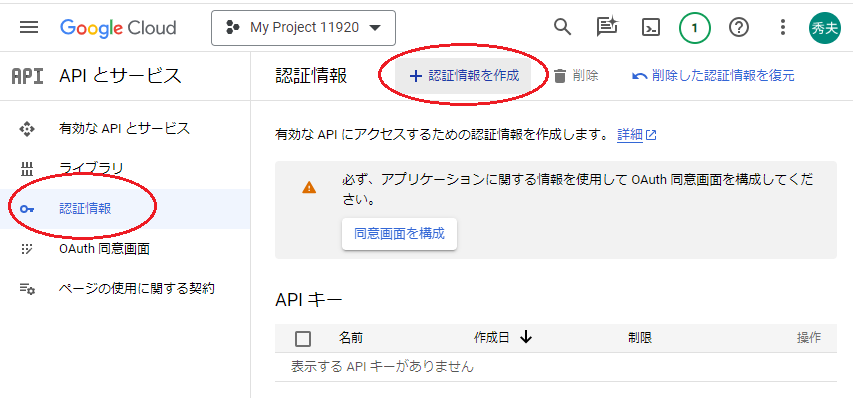The image size is (853, 398).
Task: Open the Gemini AI chat icon
Action: 607,27
